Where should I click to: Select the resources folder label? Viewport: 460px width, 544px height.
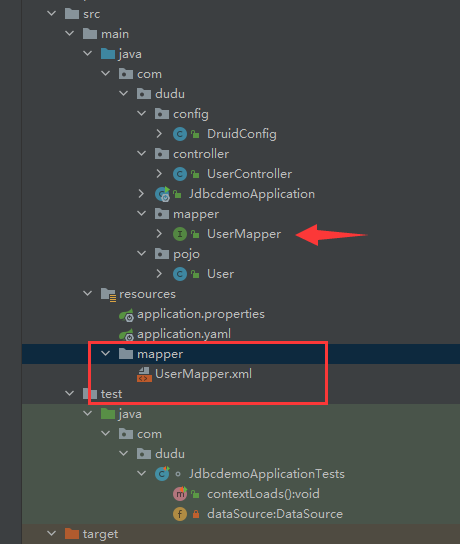pos(147,294)
